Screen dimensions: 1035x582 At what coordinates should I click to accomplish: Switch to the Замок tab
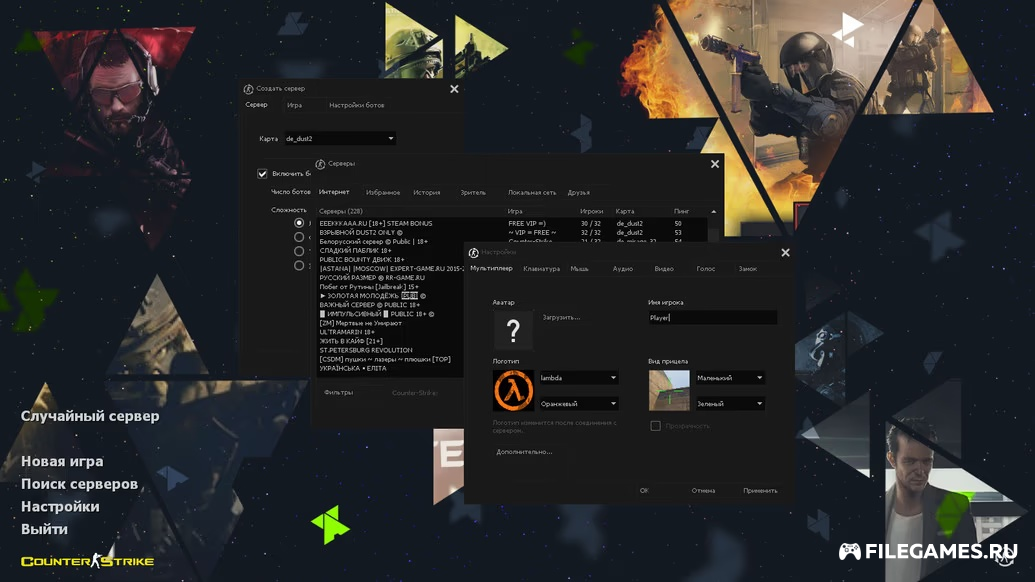pos(748,269)
